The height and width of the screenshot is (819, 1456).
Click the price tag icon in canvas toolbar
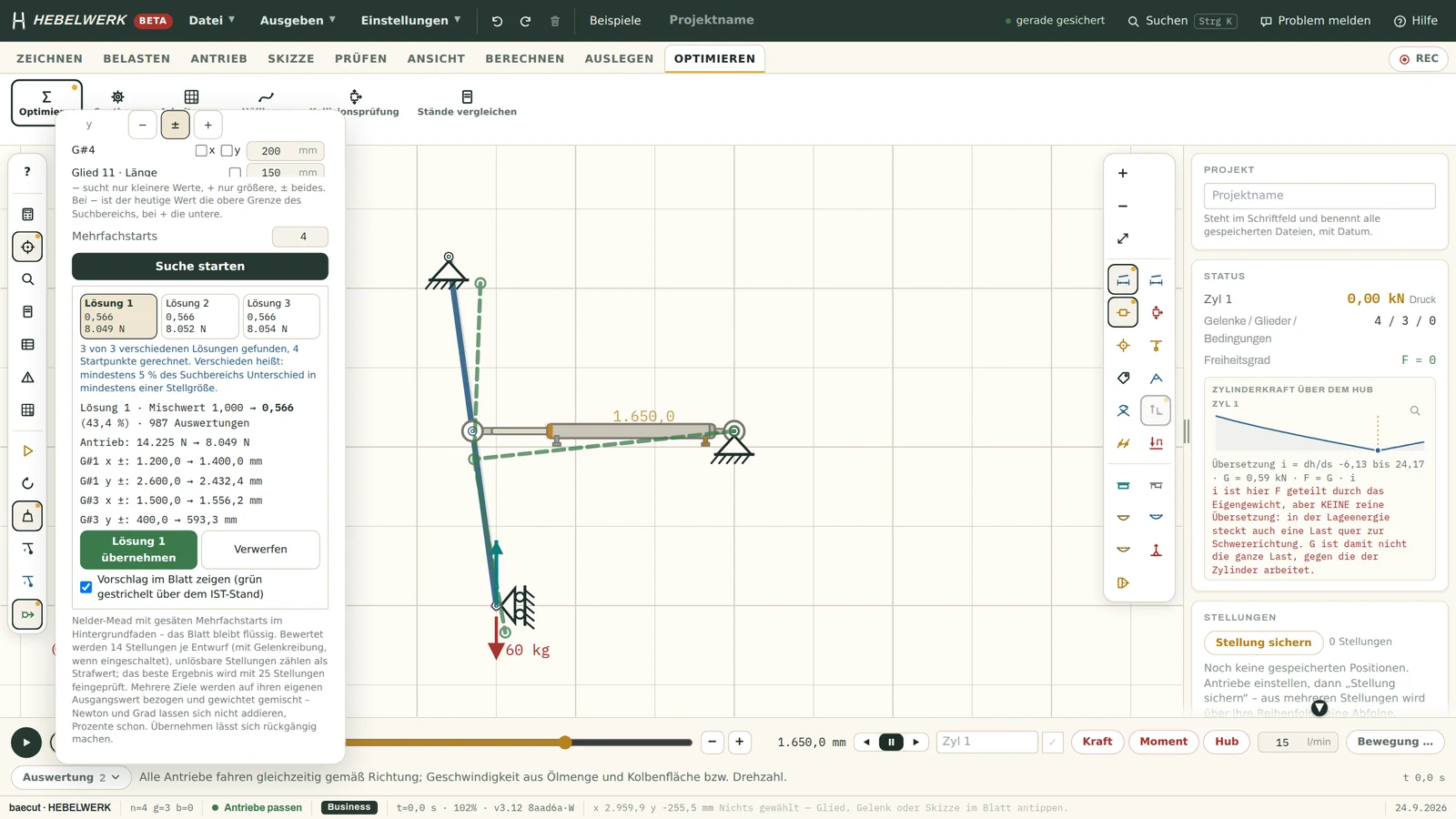pos(1123,378)
